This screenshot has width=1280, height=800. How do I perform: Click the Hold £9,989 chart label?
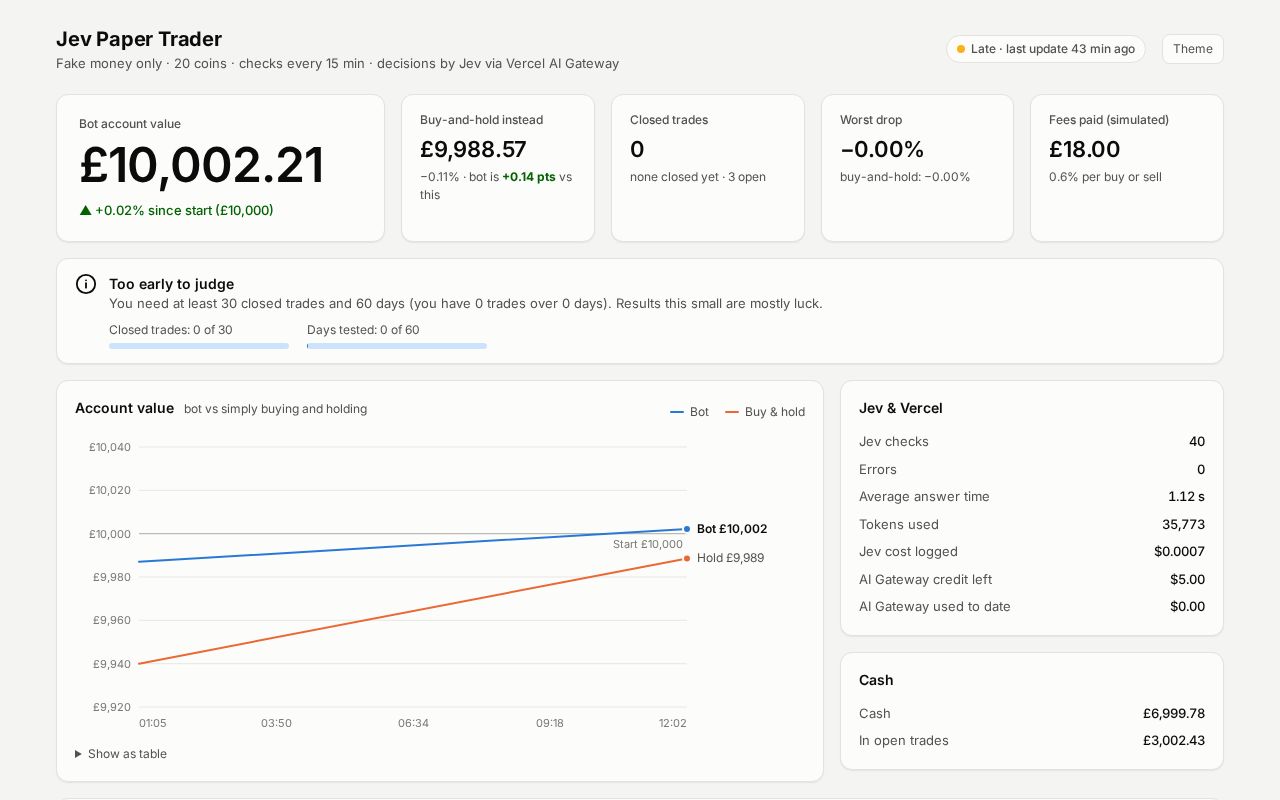point(730,558)
